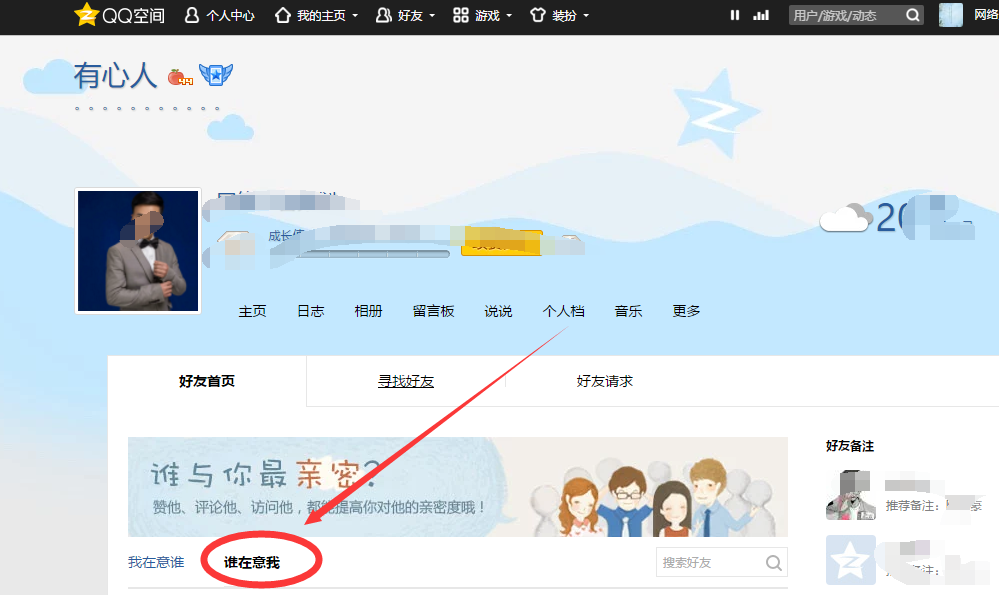Switch to the 好友请求 tab
The image size is (999, 595).
click(x=604, y=381)
